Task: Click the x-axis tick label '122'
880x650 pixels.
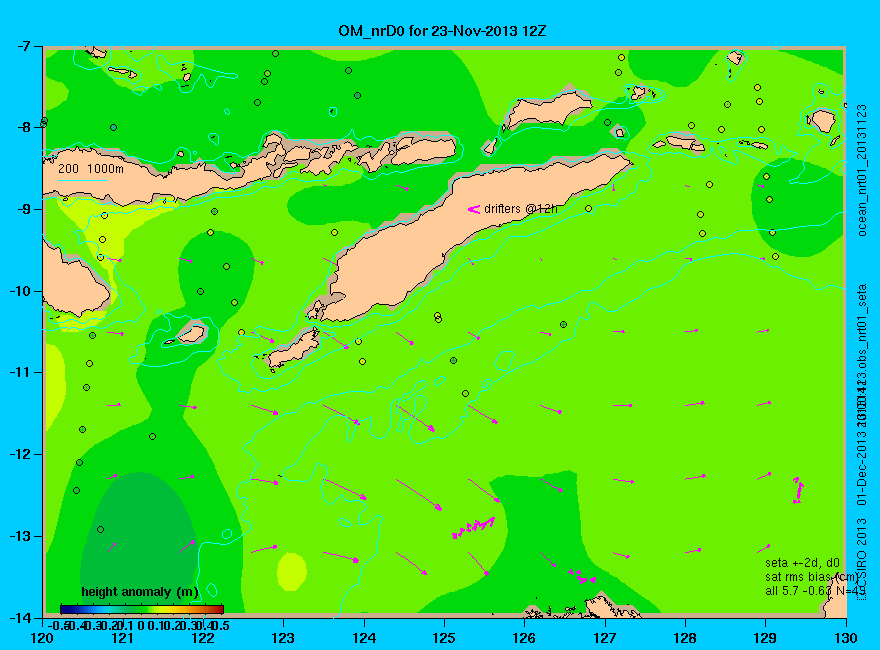Action: click(x=203, y=638)
